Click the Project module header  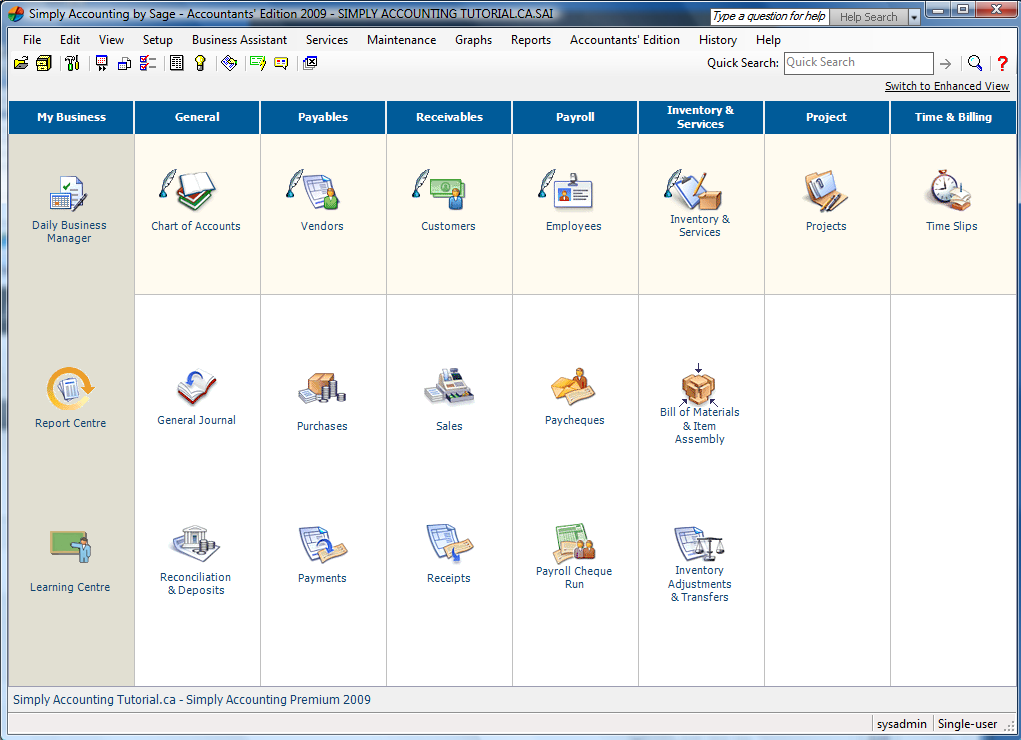(826, 117)
